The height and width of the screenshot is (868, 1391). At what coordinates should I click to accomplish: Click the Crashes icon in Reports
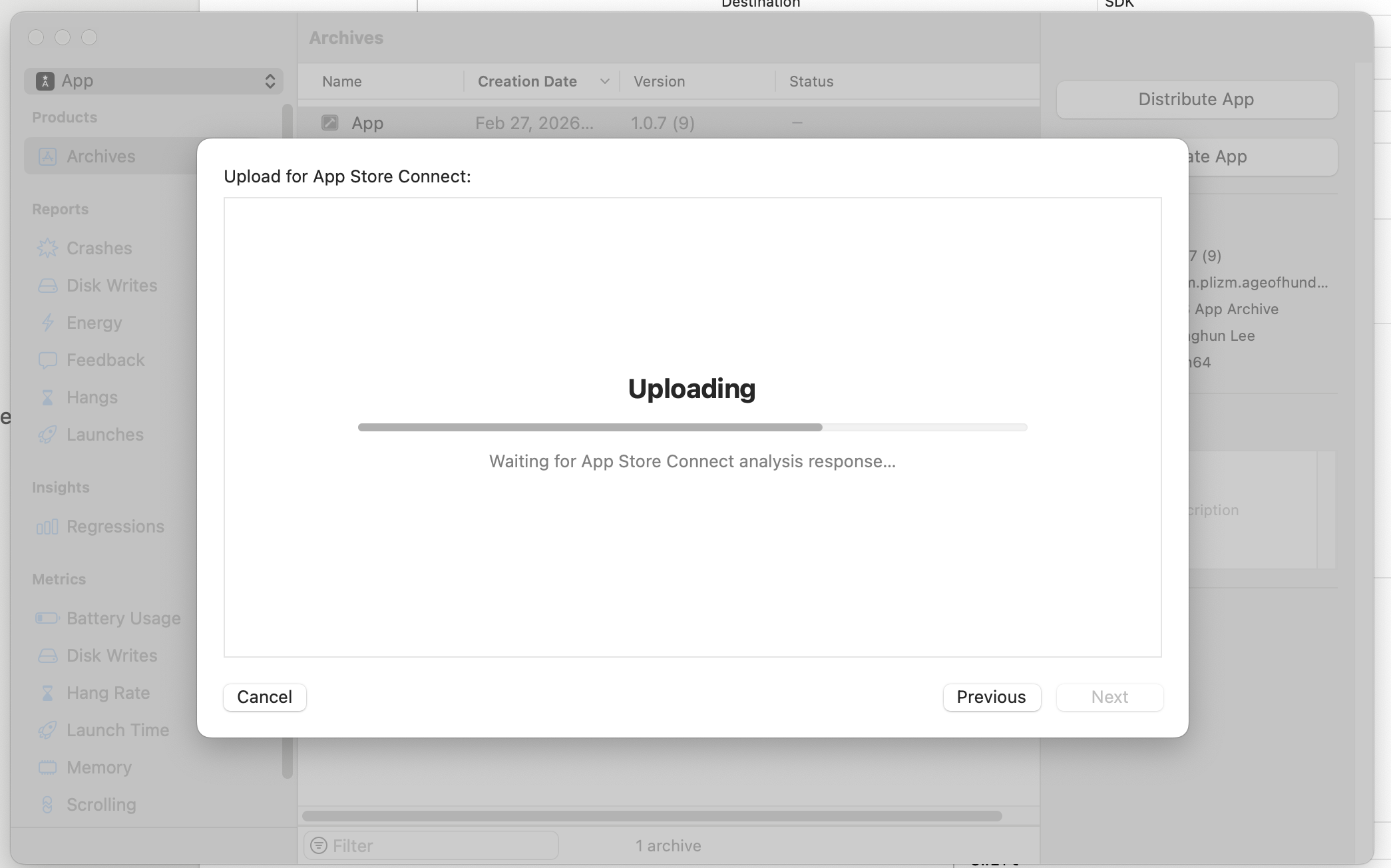pyautogui.click(x=47, y=248)
